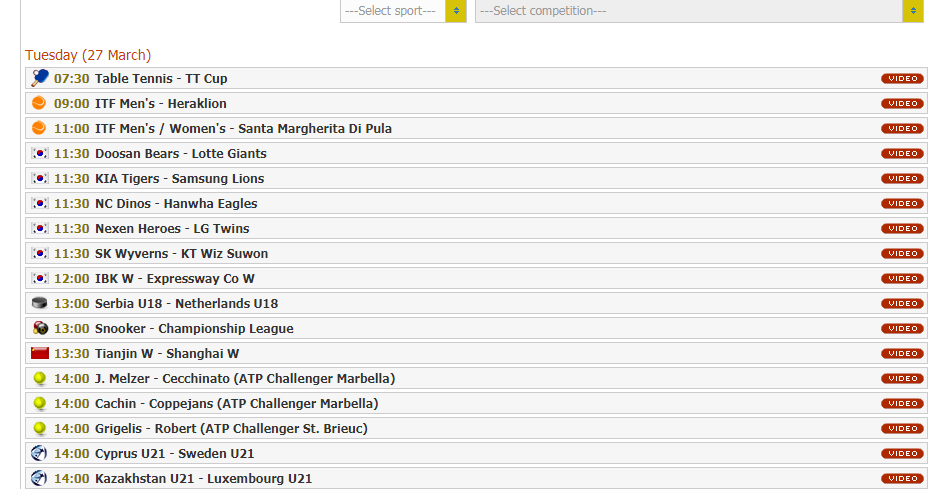This screenshot has height=489, width=932.
Task: Click VIDEO badge for Doosan Bears match
Action: pyautogui.click(x=902, y=153)
